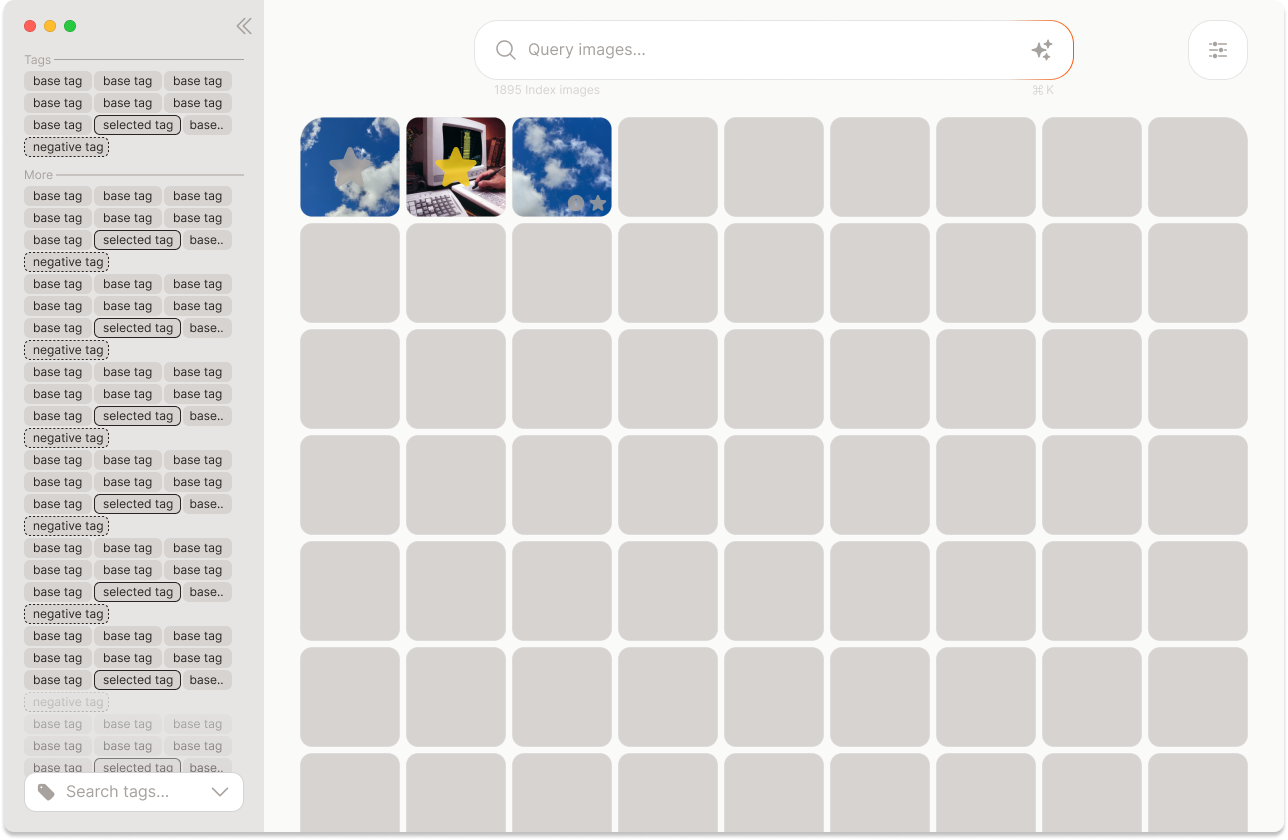This screenshot has width=1288, height=840.
Task: Click the magnifier icon in the query bar
Action: tap(506, 50)
